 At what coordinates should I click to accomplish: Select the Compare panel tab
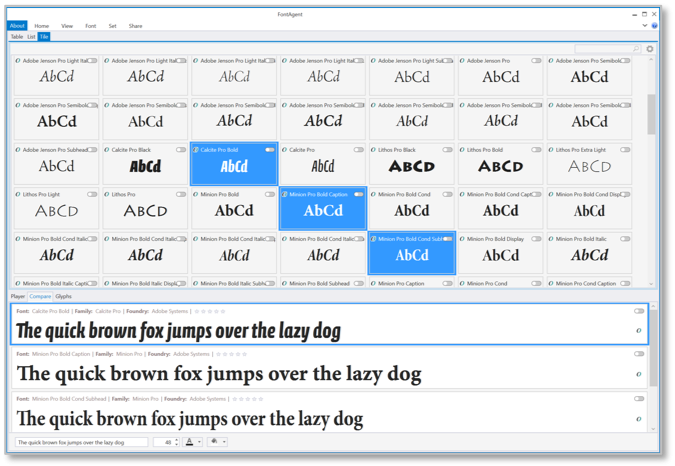coord(40,296)
